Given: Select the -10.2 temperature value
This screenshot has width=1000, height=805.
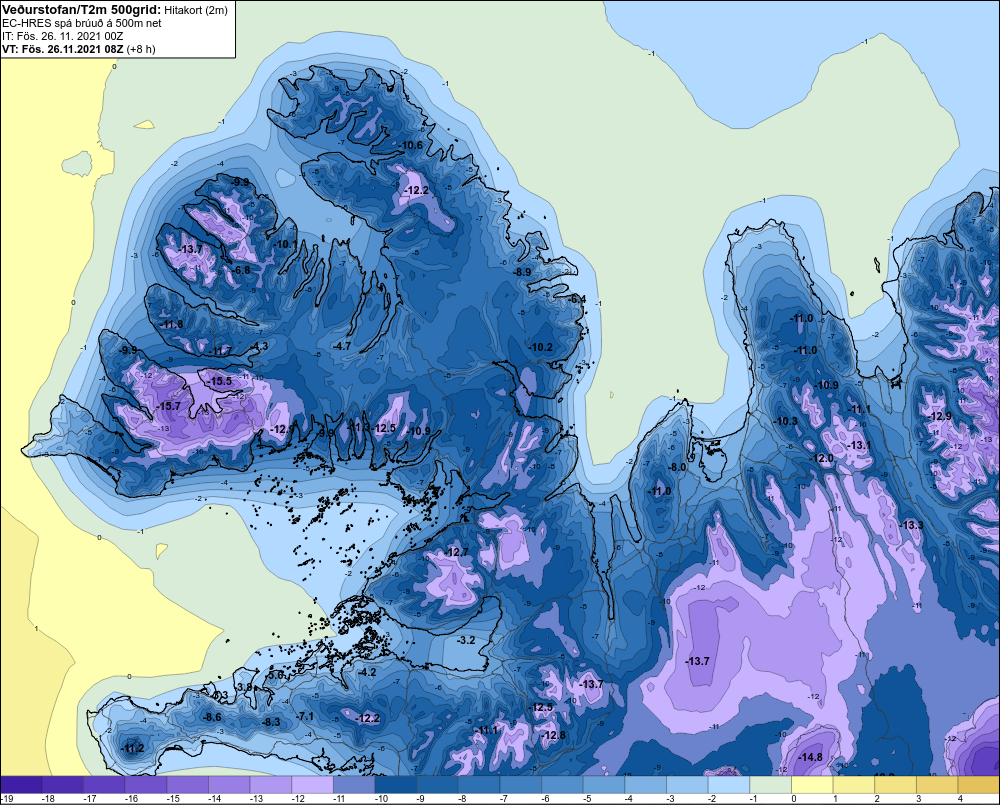Looking at the screenshot, I should click(541, 348).
